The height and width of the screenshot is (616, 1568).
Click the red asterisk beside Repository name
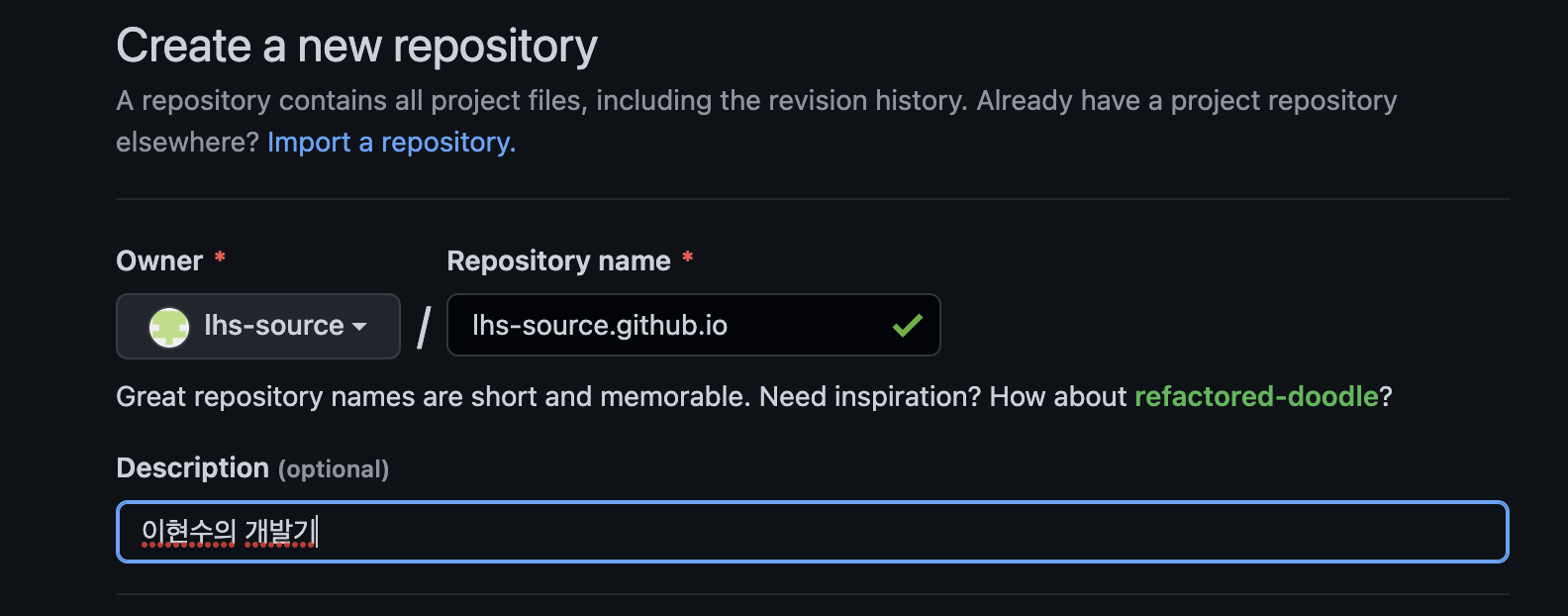point(687,258)
